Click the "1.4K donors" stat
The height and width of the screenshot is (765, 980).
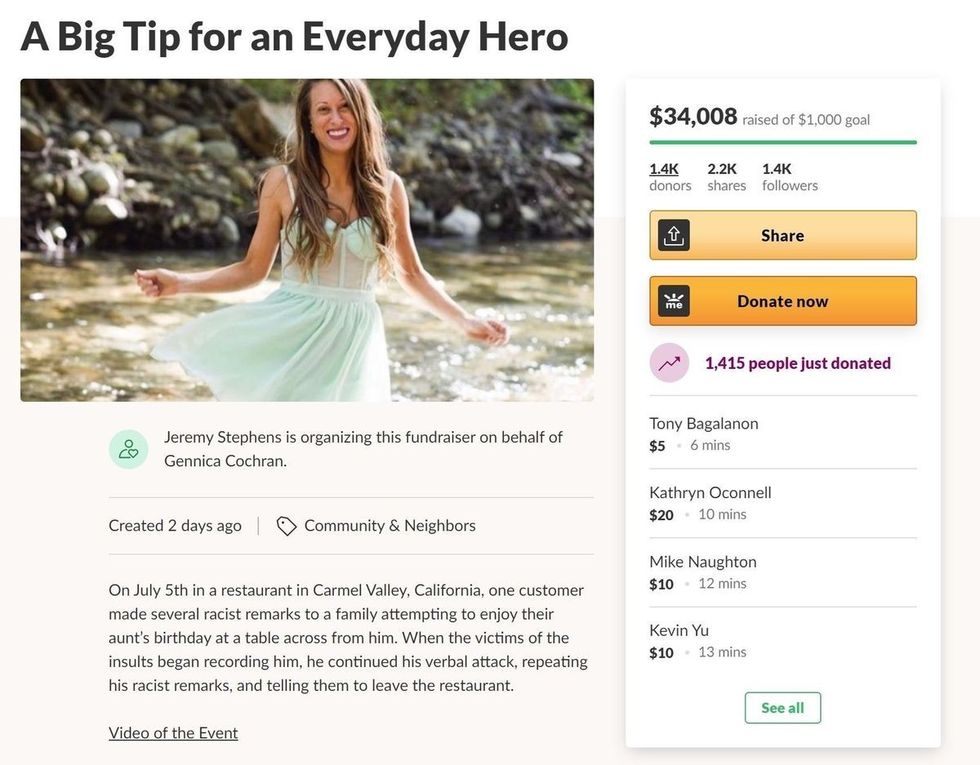point(670,176)
